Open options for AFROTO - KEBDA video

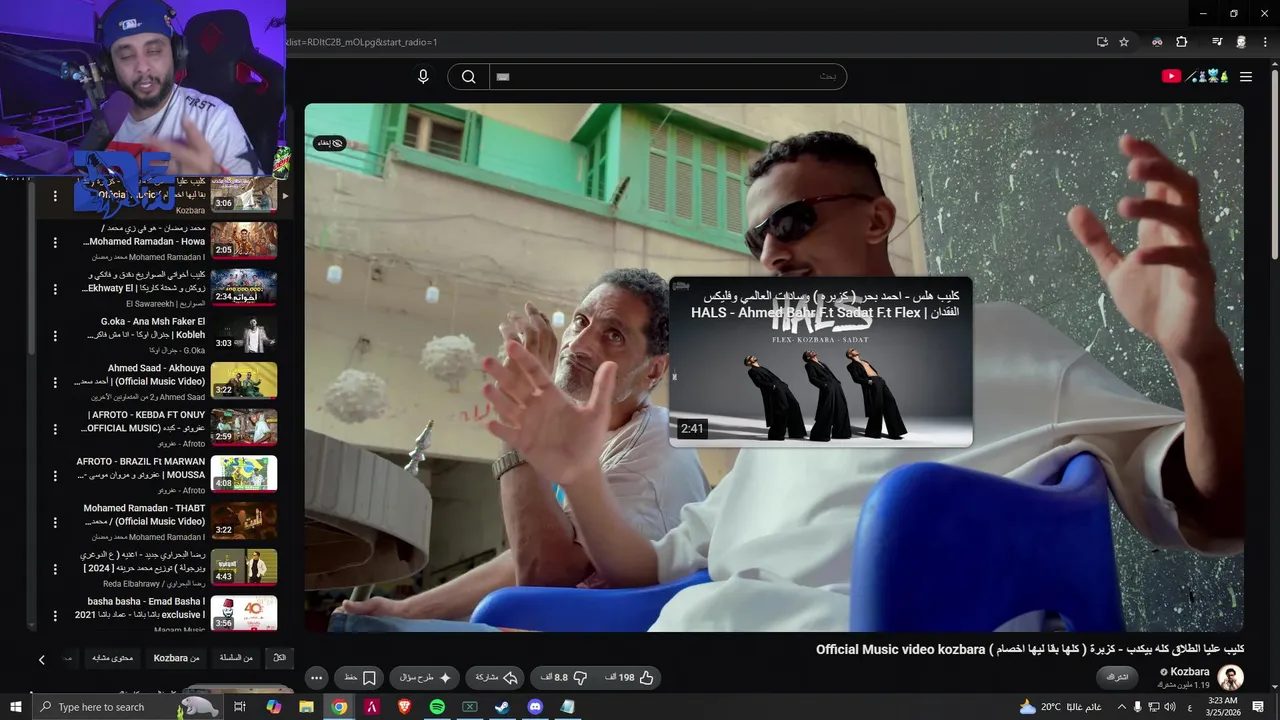(x=55, y=428)
